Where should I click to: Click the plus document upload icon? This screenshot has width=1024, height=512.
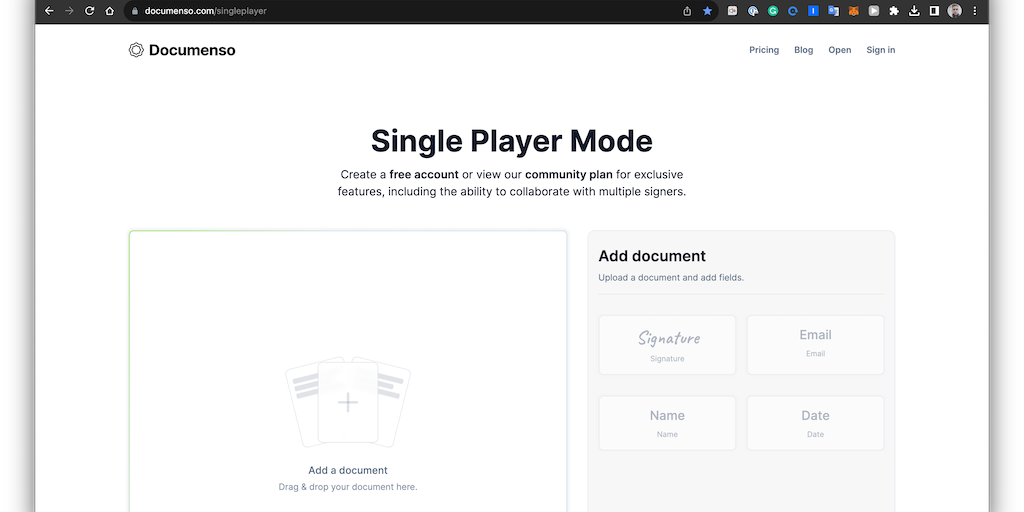click(x=348, y=402)
